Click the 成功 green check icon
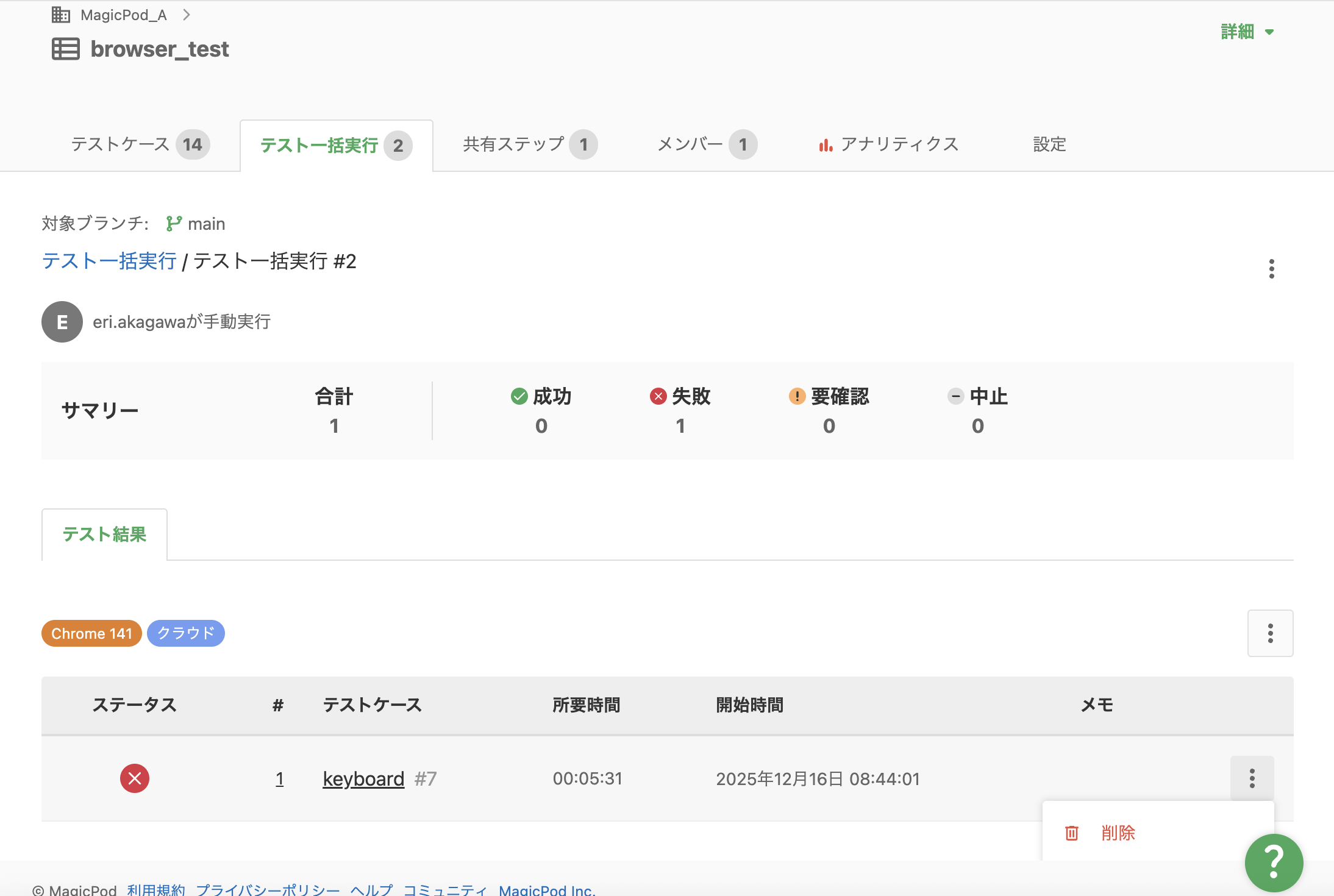The width and height of the screenshot is (1334, 896). 519,396
